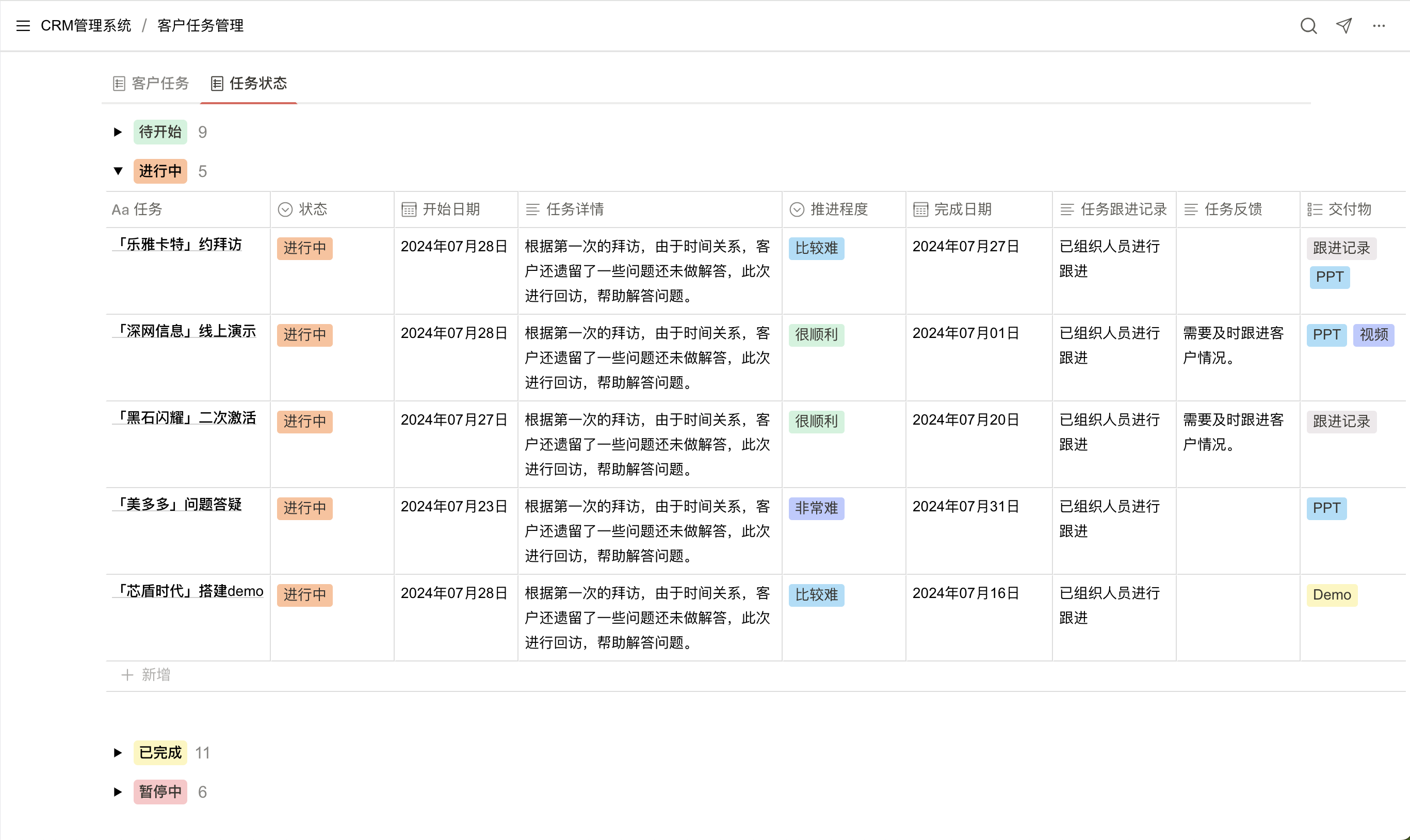
Task: Click 跟进记录 tag in 黑石闪耀 row
Action: pyautogui.click(x=1341, y=421)
